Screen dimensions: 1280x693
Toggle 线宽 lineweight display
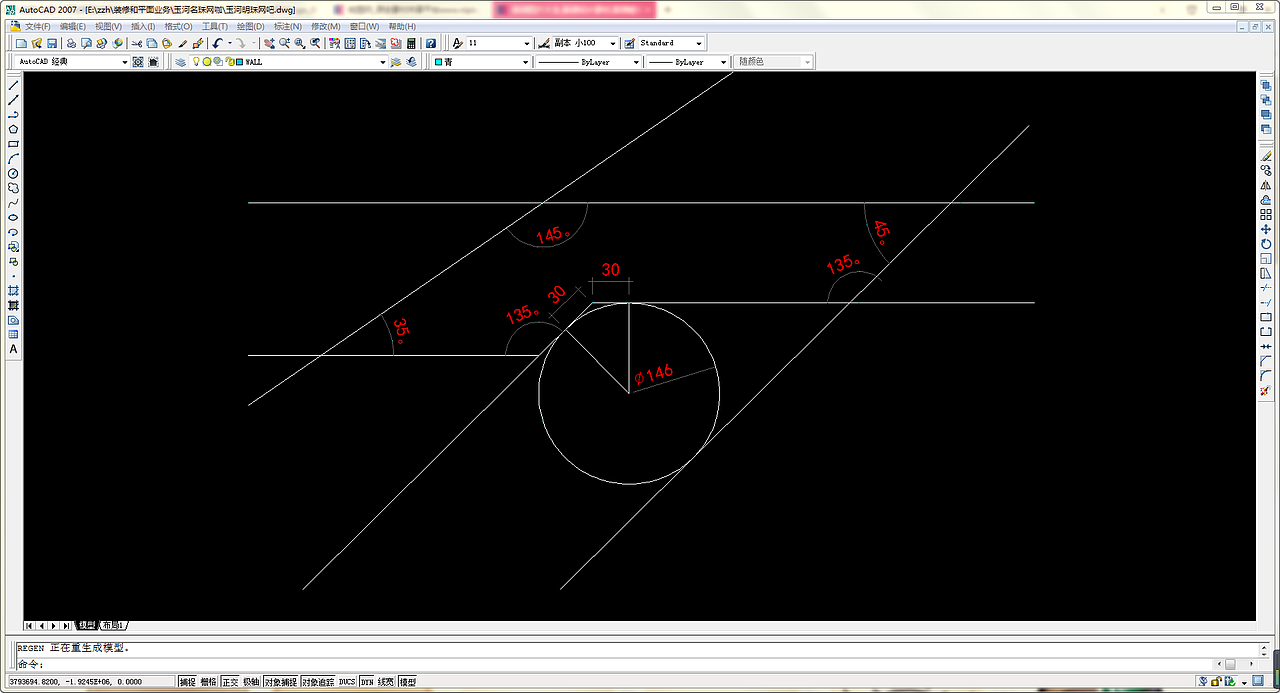tap(386, 682)
